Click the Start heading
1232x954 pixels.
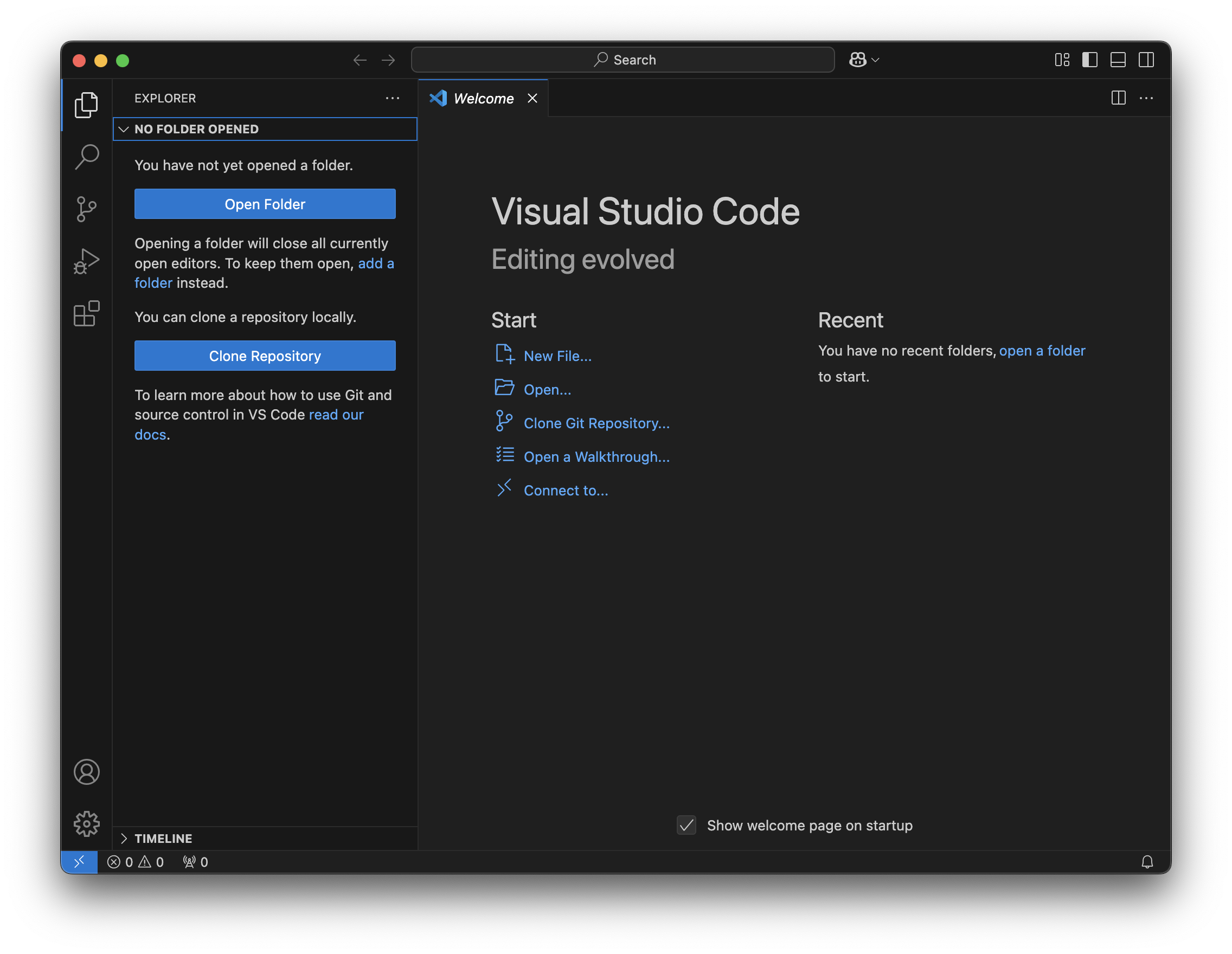(x=514, y=320)
